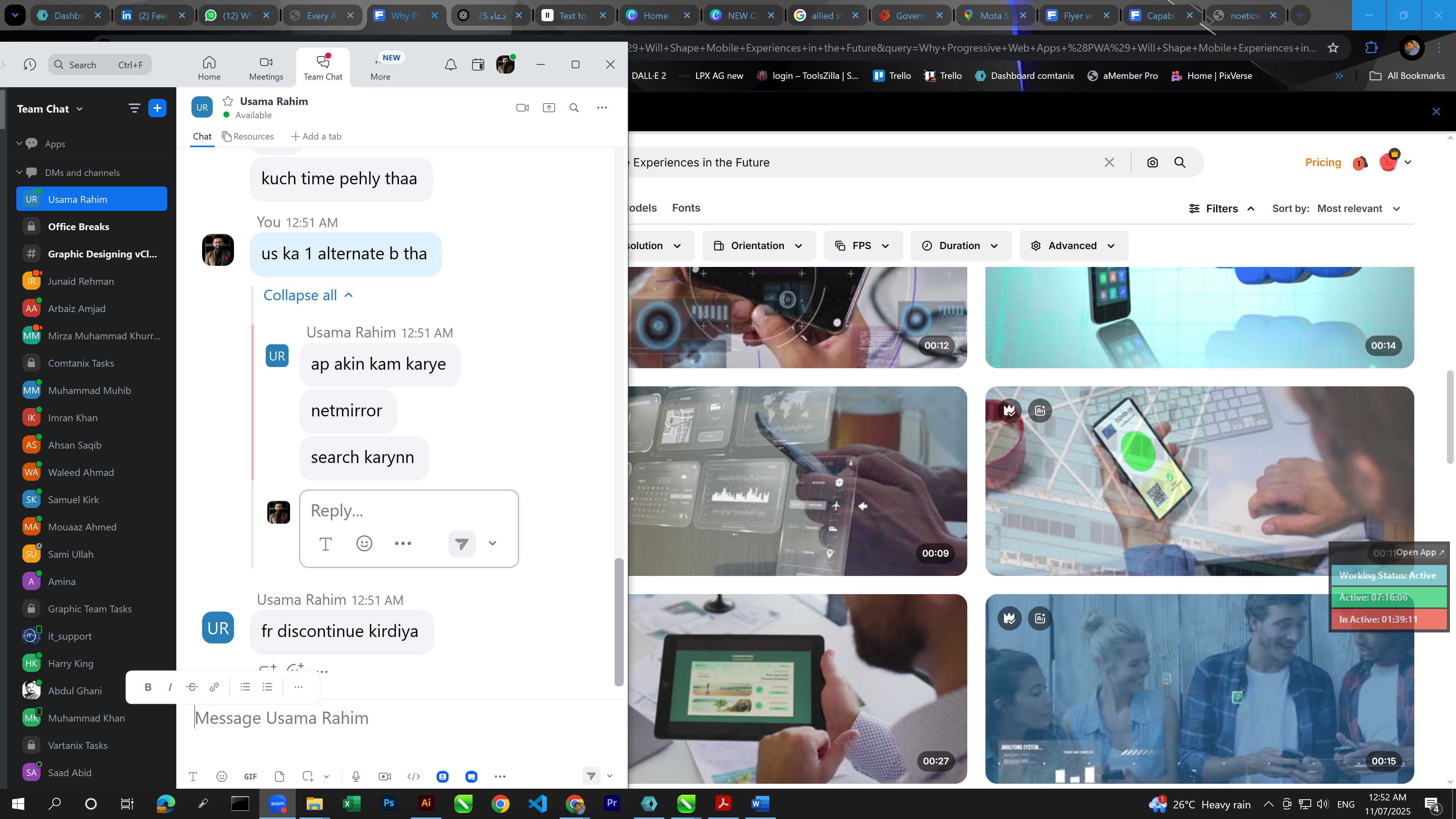Toggle bold formatting
Viewport: 1456px width, 819px height.
(x=148, y=687)
